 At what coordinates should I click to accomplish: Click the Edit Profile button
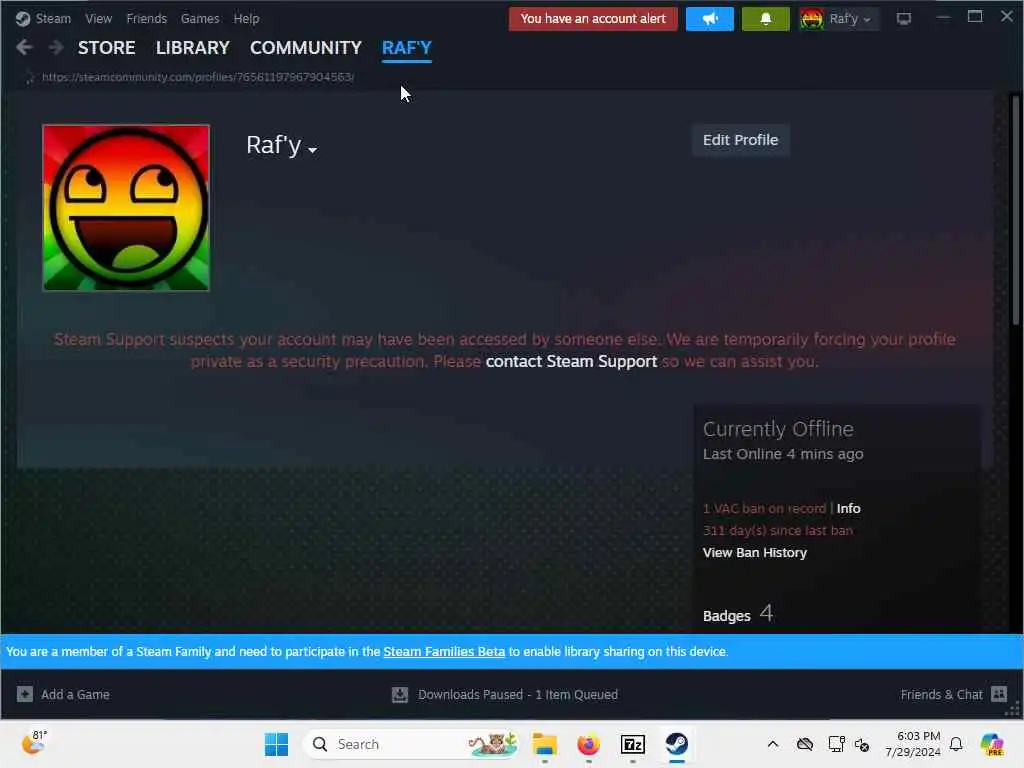(741, 140)
